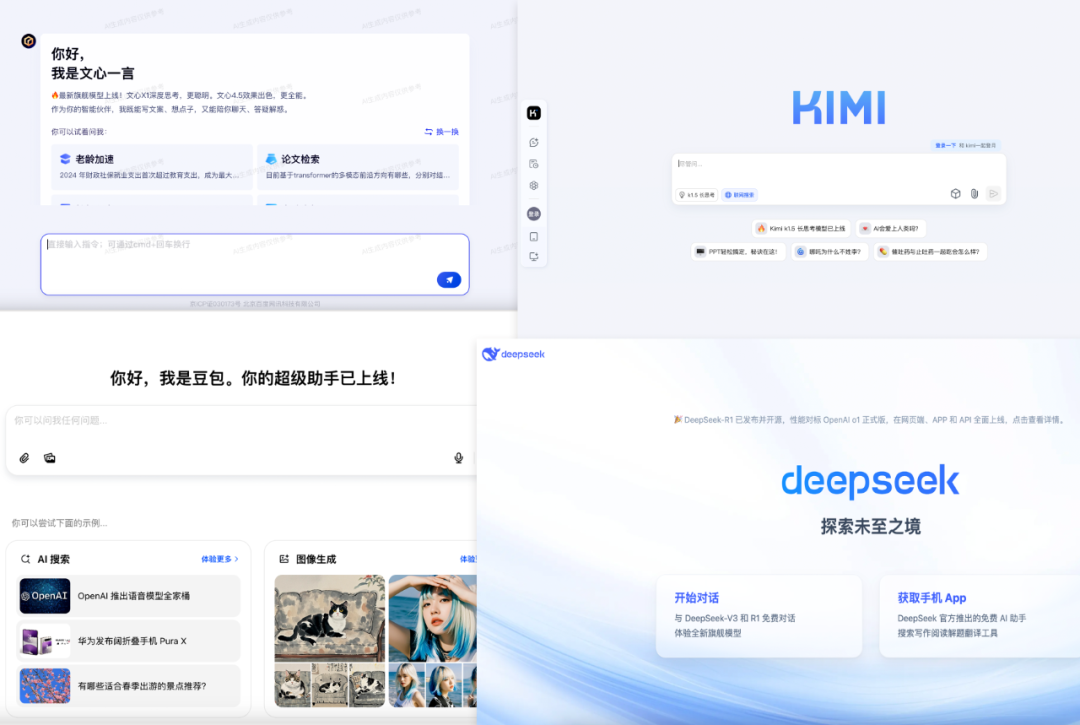
Task: Open 'OpenAI 推出语音模型全家桶' item
Action: pos(129,596)
